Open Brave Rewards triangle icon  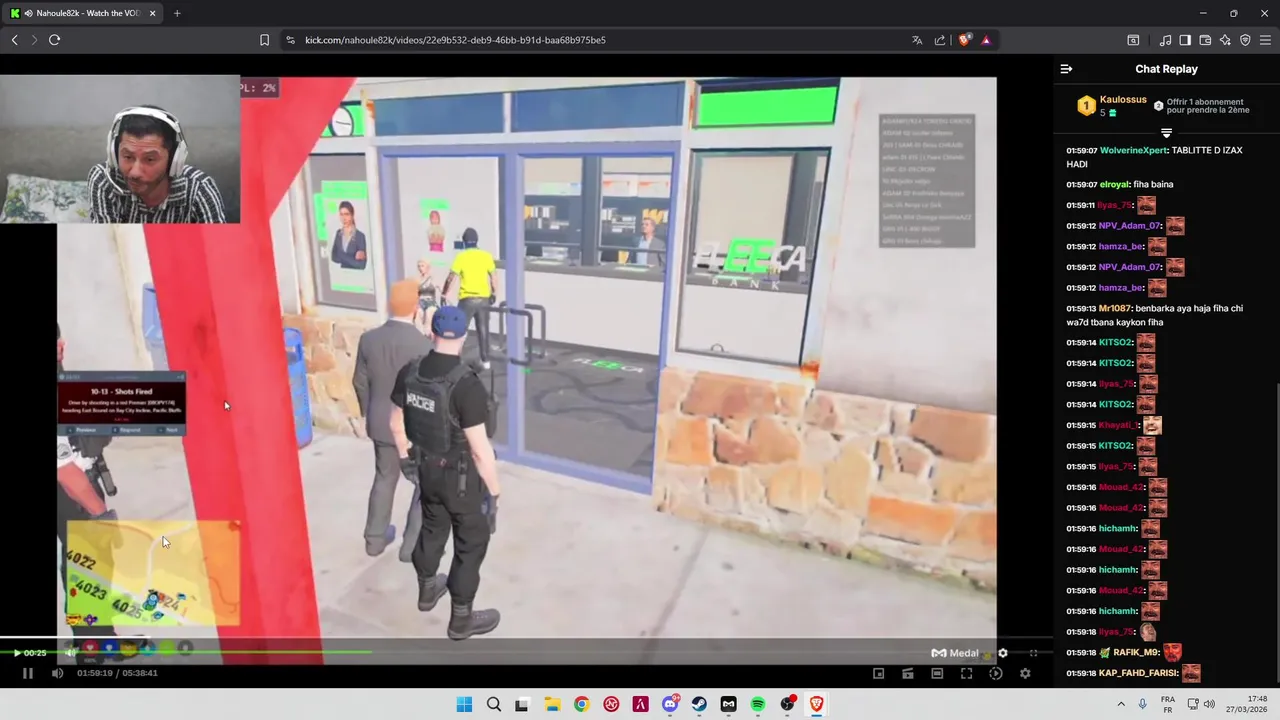(986, 40)
